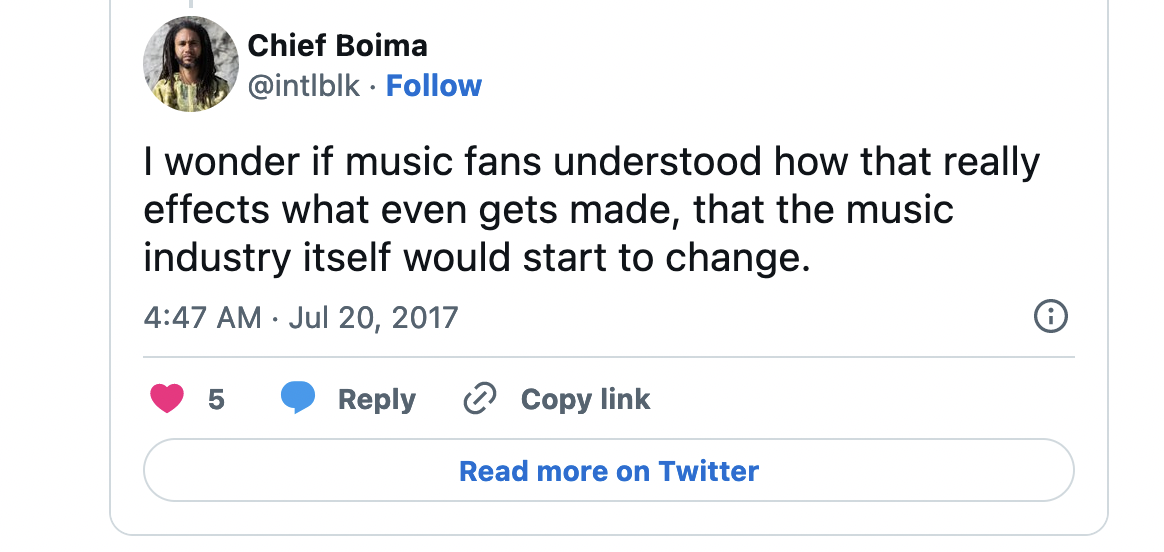This screenshot has width=1164, height=552.
Task: Select the Copy link text
Action: point(585,399)
